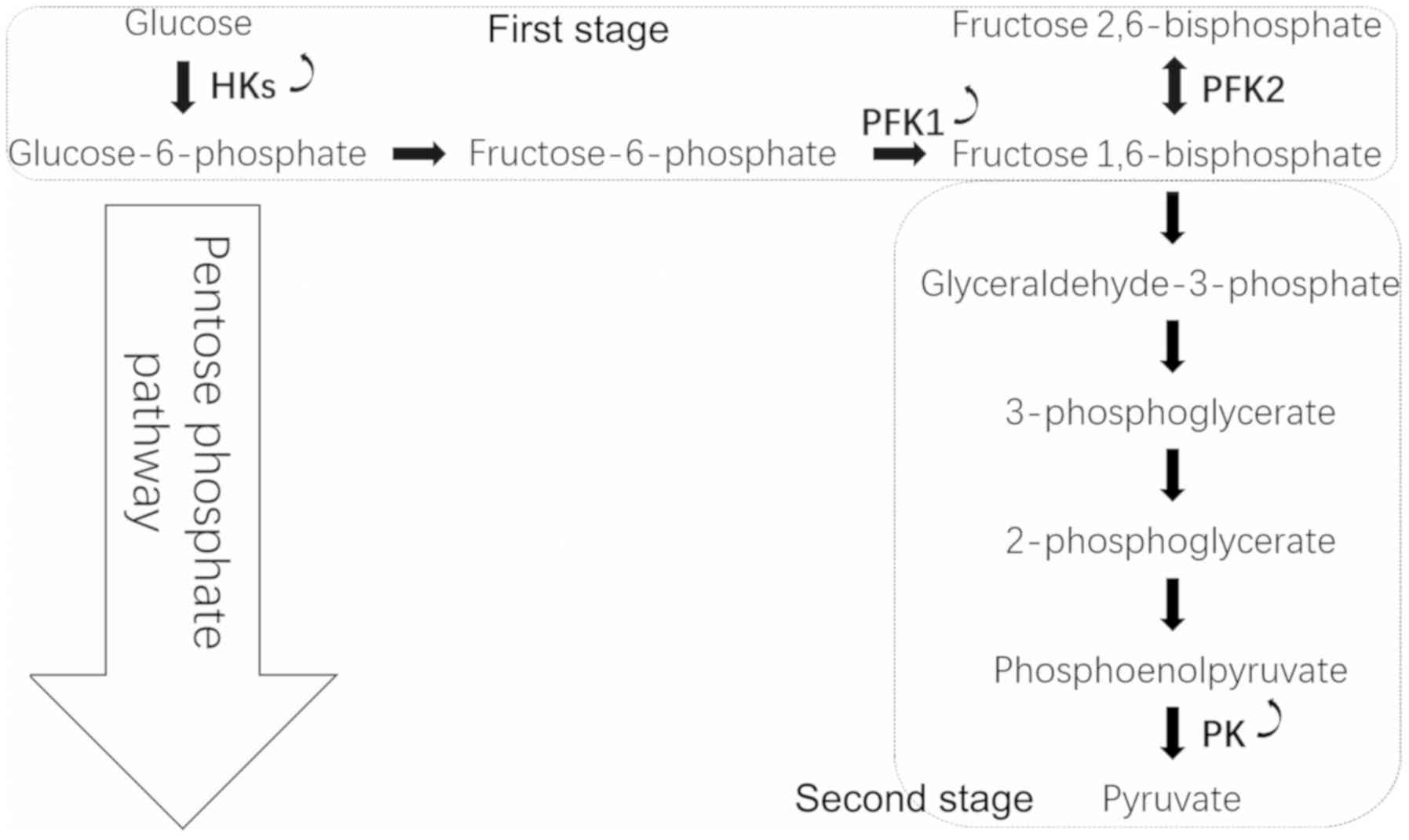Select the Second stage label
The width and height of the screenshot is (1409, 840).
pos(914,799)
